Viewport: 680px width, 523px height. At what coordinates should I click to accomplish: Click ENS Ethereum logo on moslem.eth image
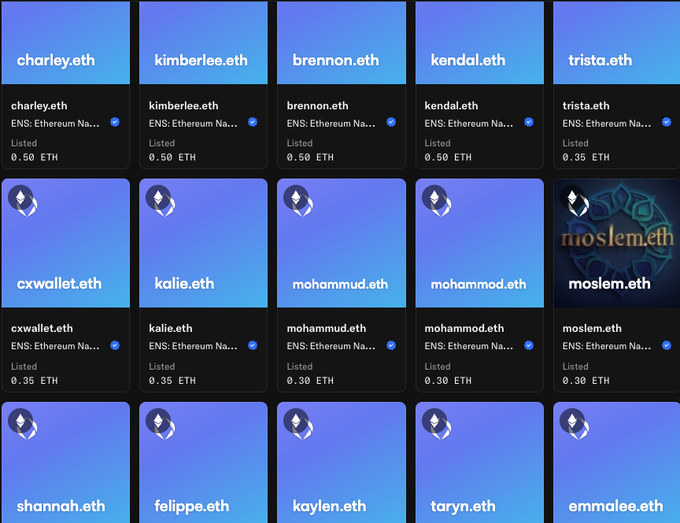575,201
